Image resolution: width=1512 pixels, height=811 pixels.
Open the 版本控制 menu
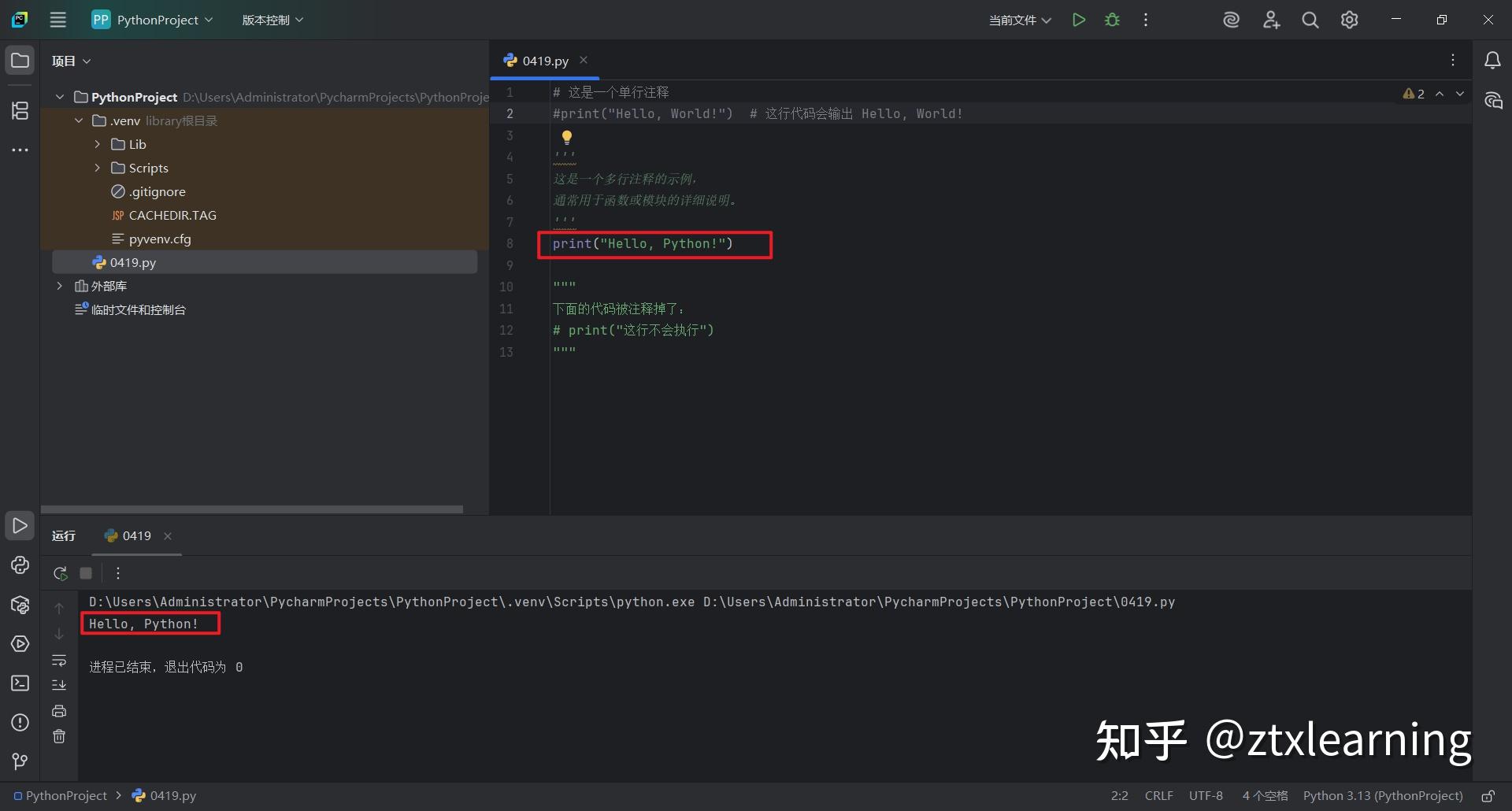point(272,20)
